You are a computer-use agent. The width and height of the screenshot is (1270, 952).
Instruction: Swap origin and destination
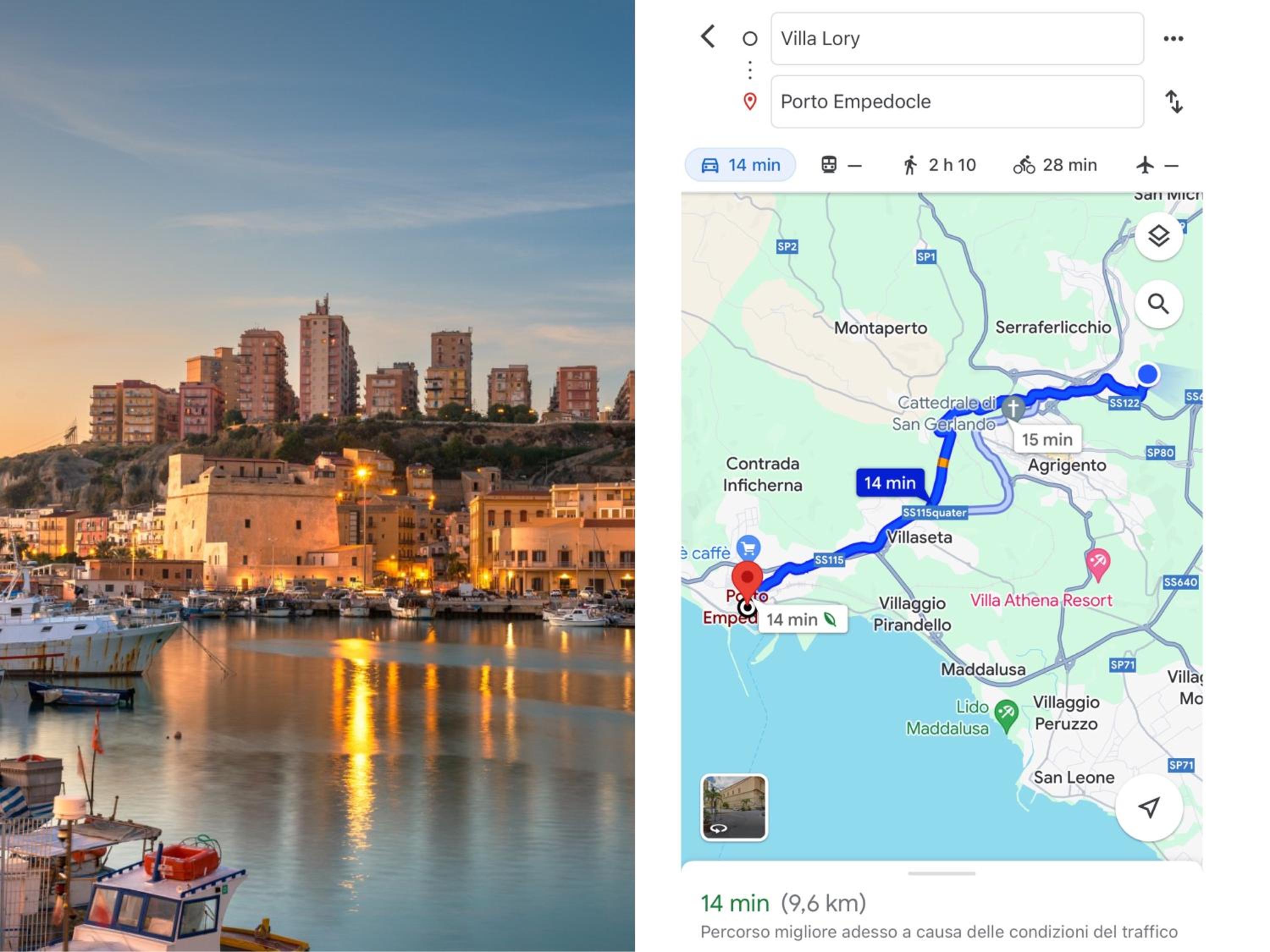click(x=1173, y=102)
